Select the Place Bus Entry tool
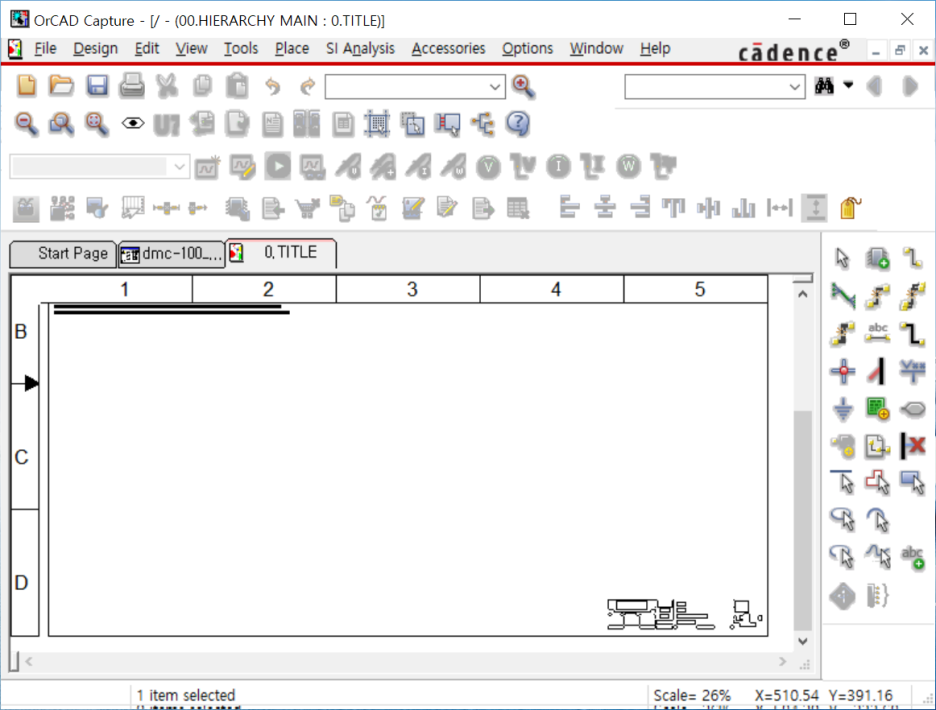 pyautogui.click(x=878, y=371)
